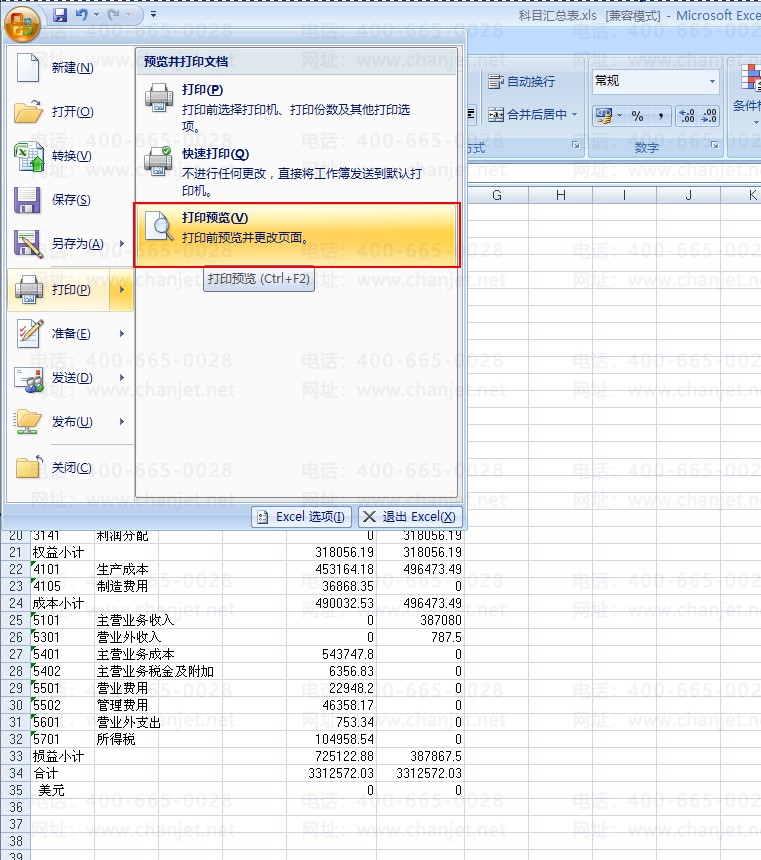This screenshot has height=860, width=761.
Task: Expand the Prepare (准备) submenu arrow
Action: 122,333
